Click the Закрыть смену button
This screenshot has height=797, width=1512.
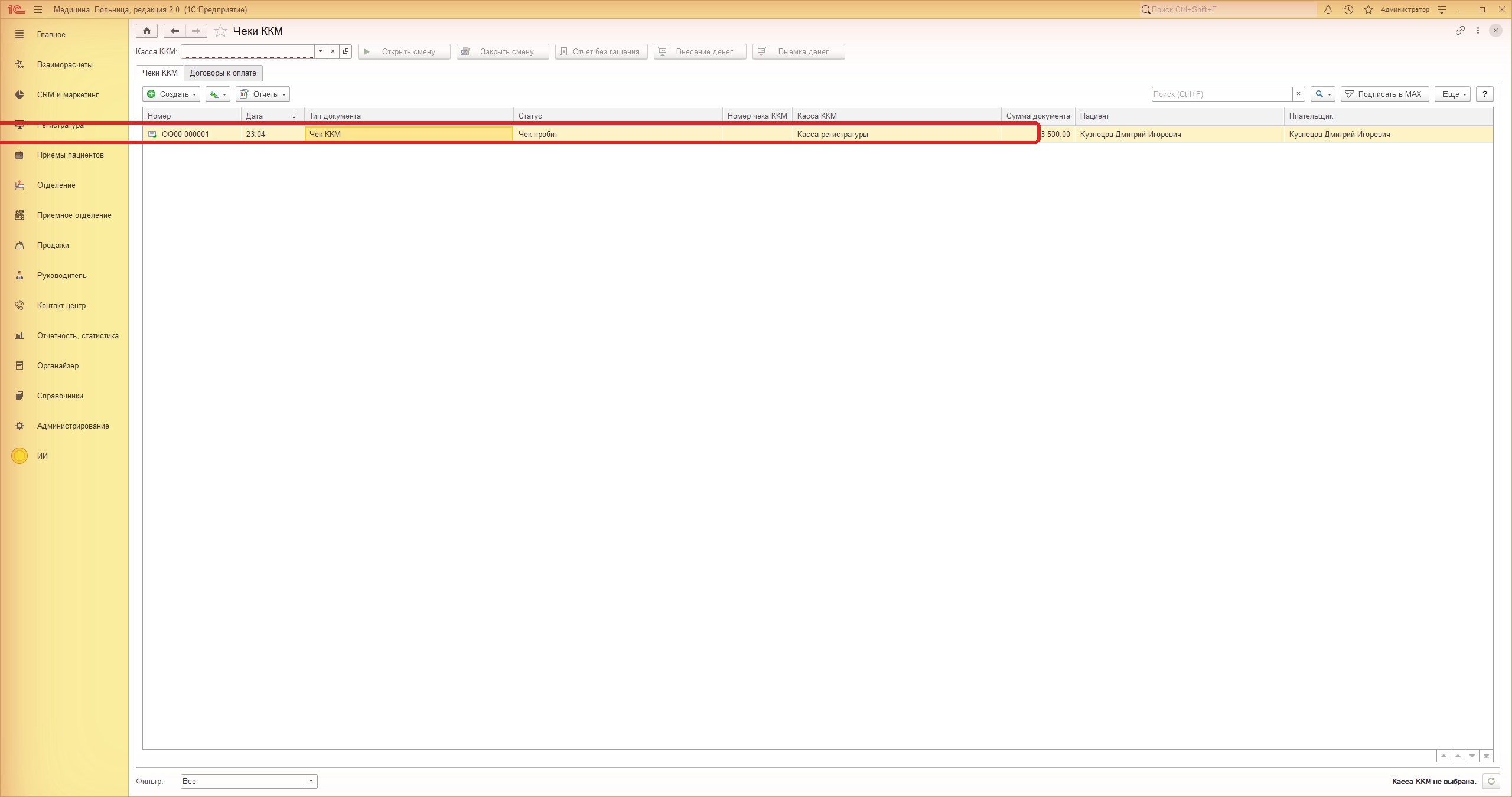click(503, 51)
